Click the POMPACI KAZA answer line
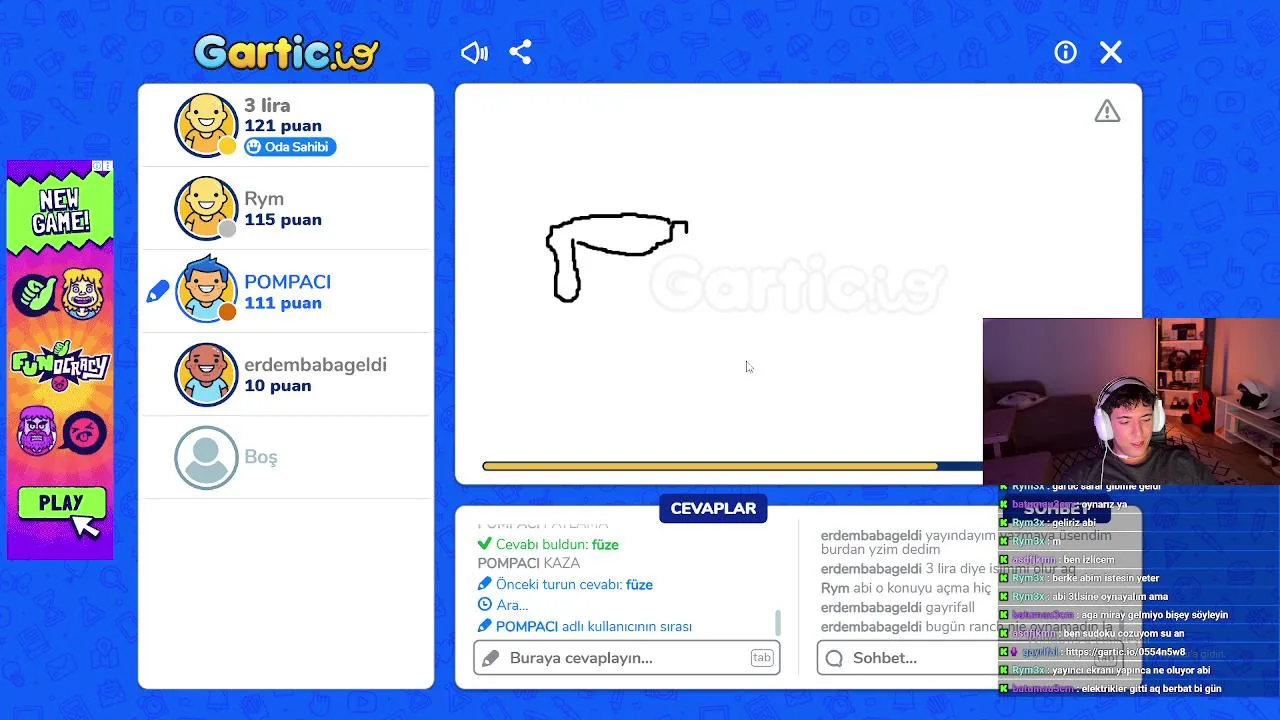 (x=529, y=564)
